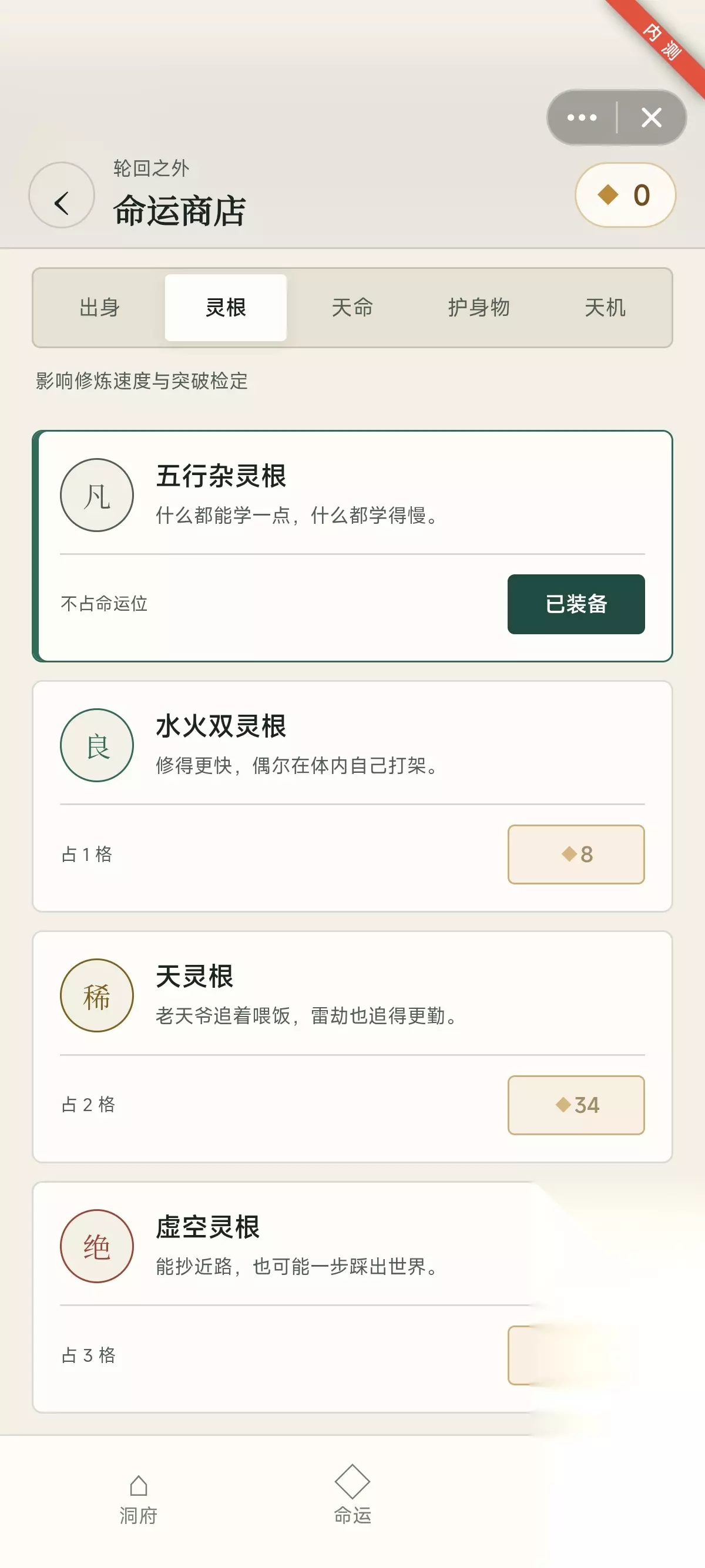The width and height of the screenshot is (705, 1568).
Task: Close the mini program with X
Action: coord(652,117)
